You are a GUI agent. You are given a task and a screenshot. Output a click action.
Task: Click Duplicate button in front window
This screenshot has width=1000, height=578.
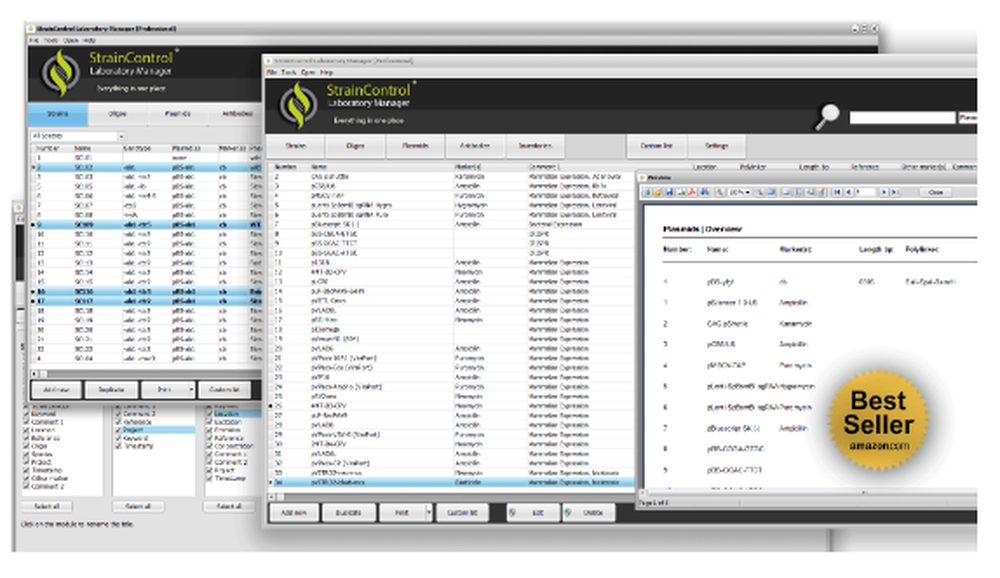[x=348, y=512]
